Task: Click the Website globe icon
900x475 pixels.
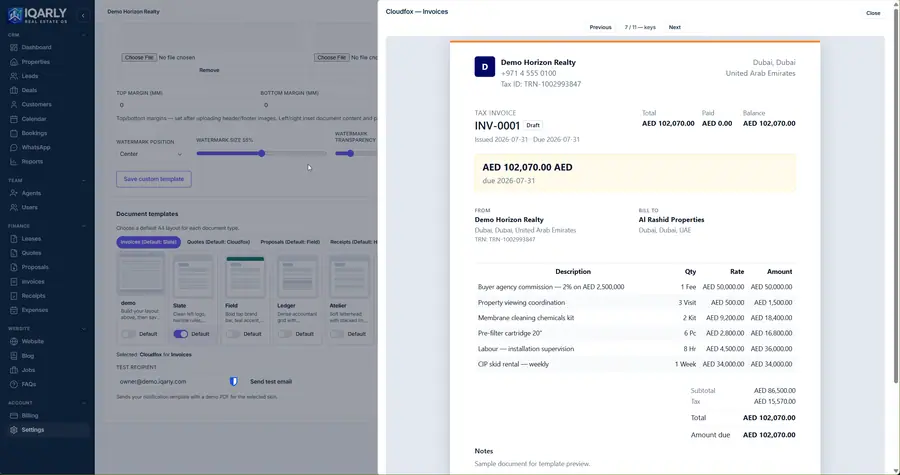Action: click(x=14, y=341)
